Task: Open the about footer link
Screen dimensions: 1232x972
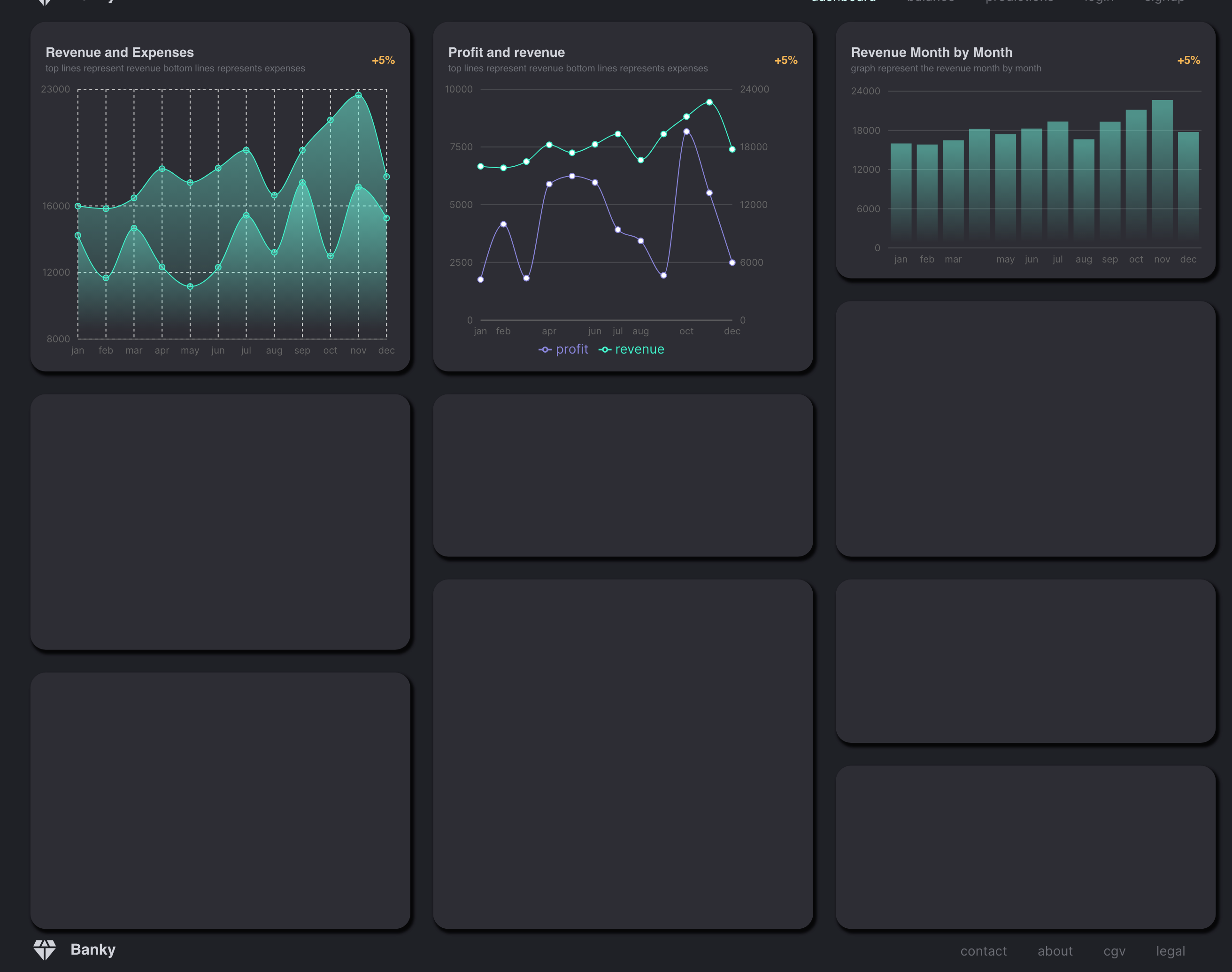Action: click(x=1055, y=951)
